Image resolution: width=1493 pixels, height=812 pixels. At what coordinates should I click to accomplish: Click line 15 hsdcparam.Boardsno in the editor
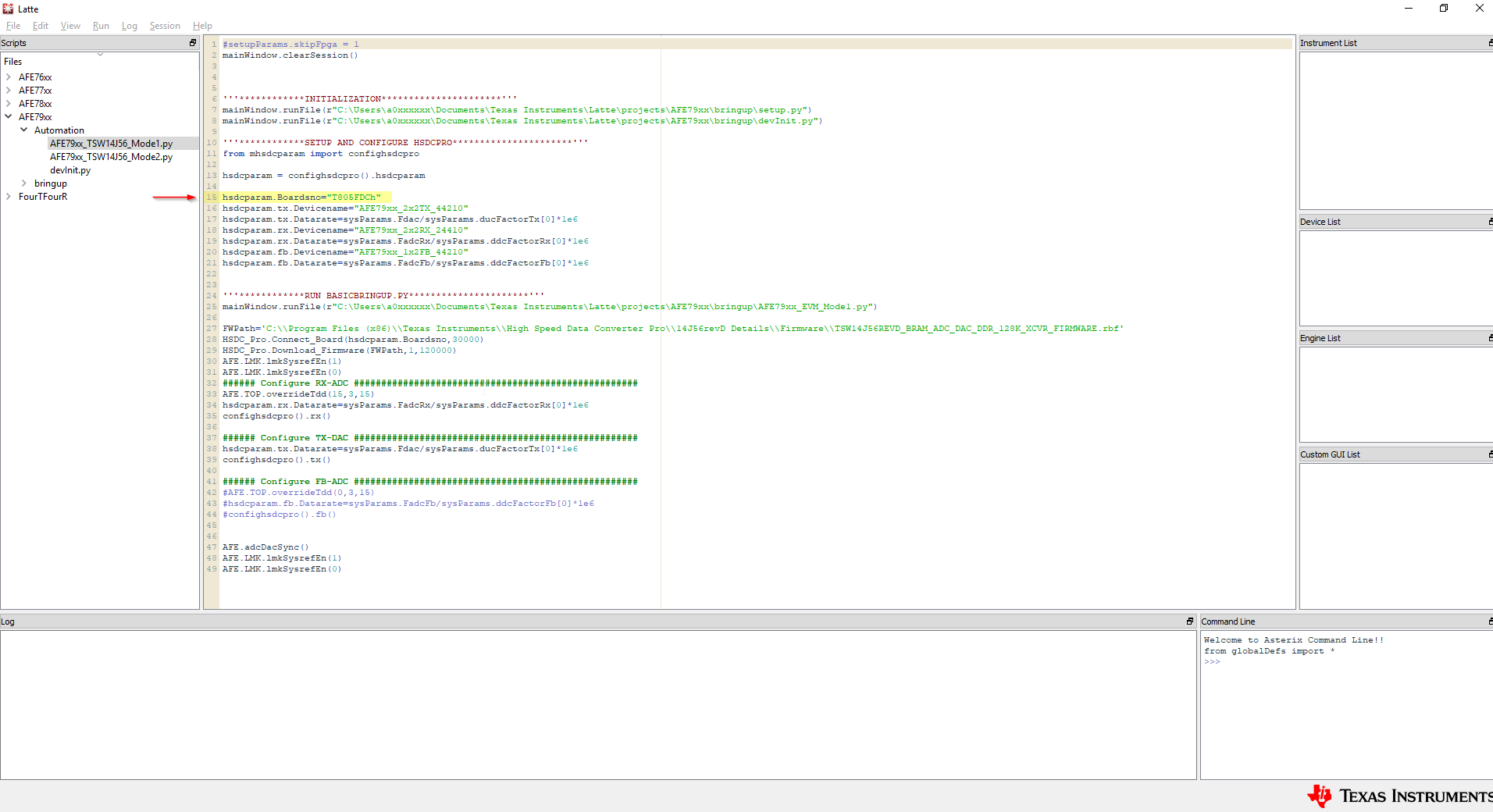coord(301,198)
